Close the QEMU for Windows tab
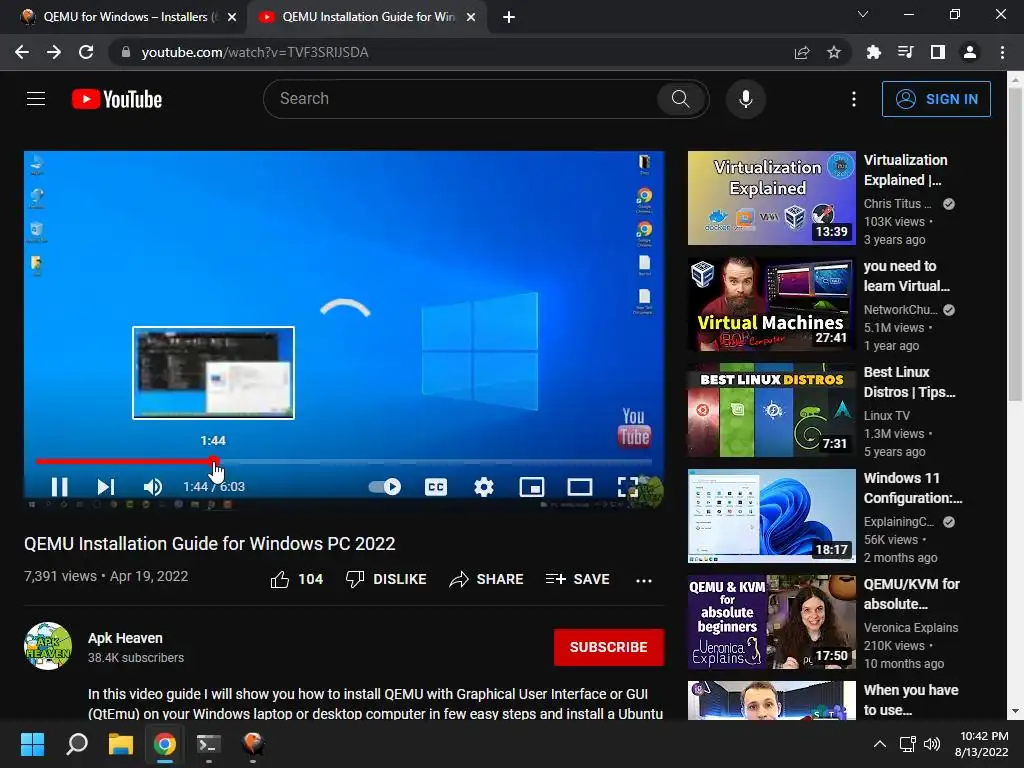Screen dimensions: 1024x768 point(232,17)
